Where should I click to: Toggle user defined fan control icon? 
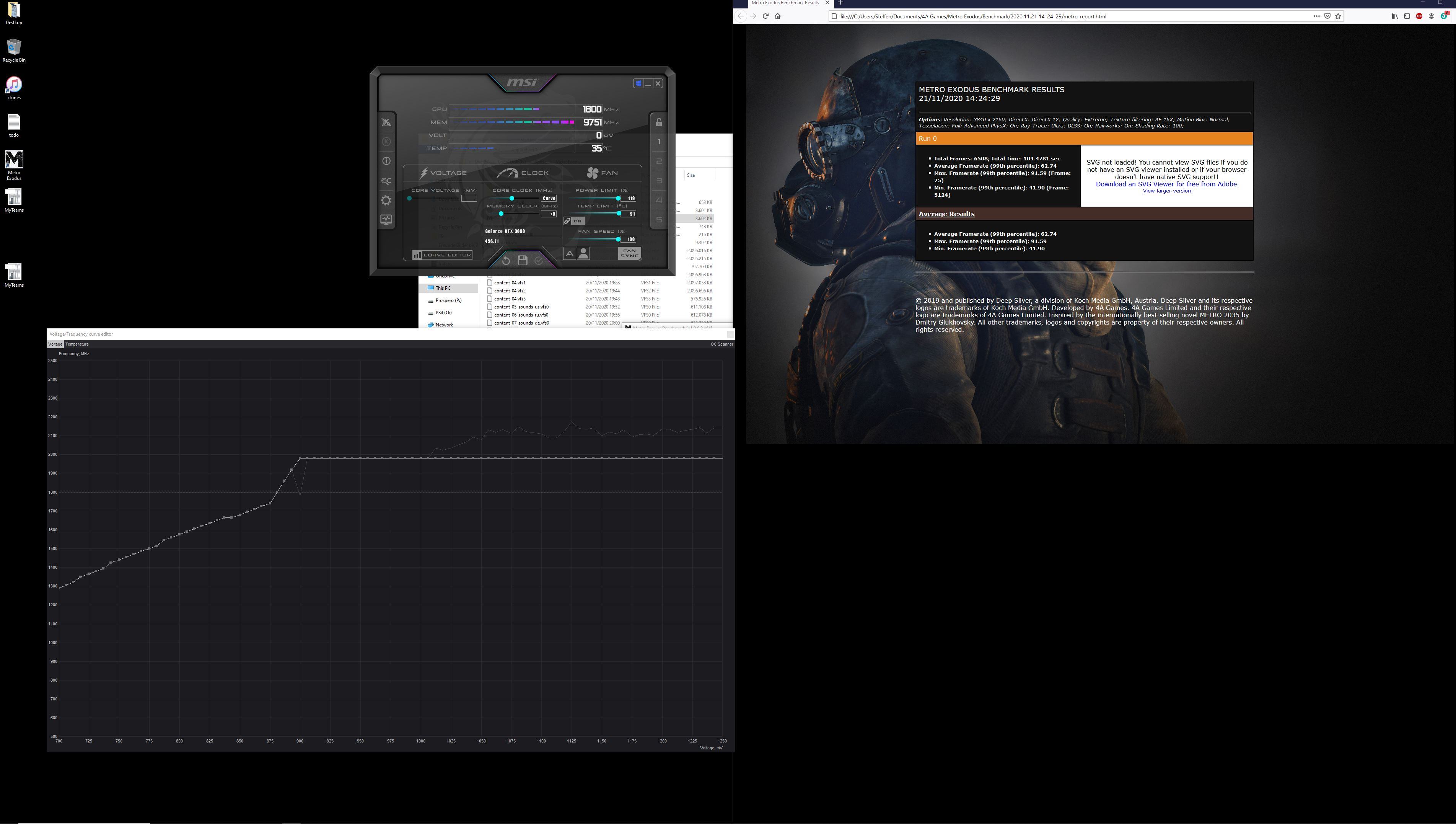584,253
